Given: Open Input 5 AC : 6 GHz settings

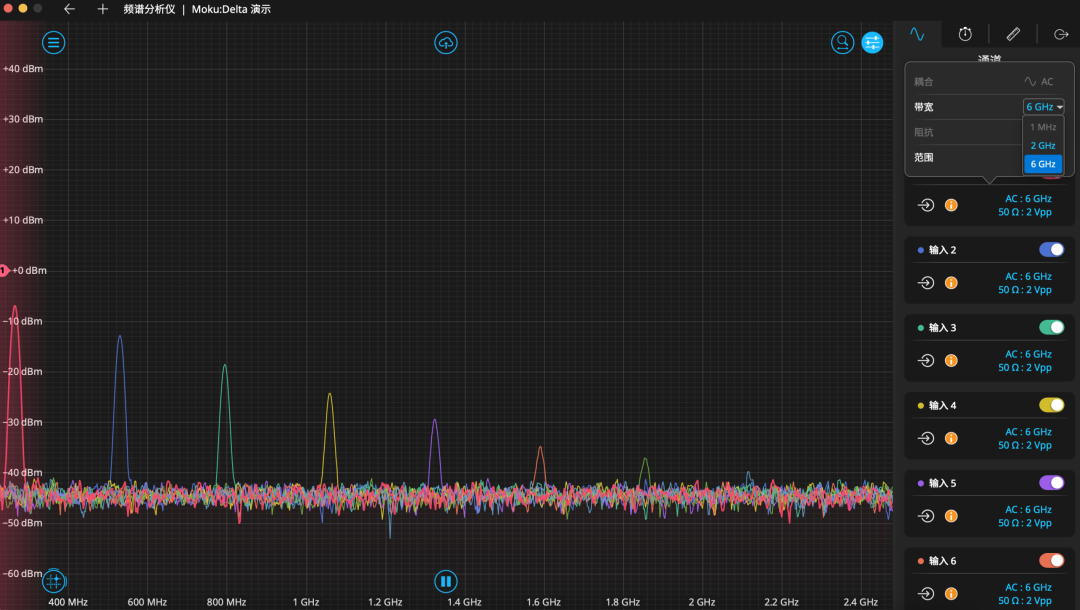Looking at the screenshot, I should click(x=1025, y=516).
